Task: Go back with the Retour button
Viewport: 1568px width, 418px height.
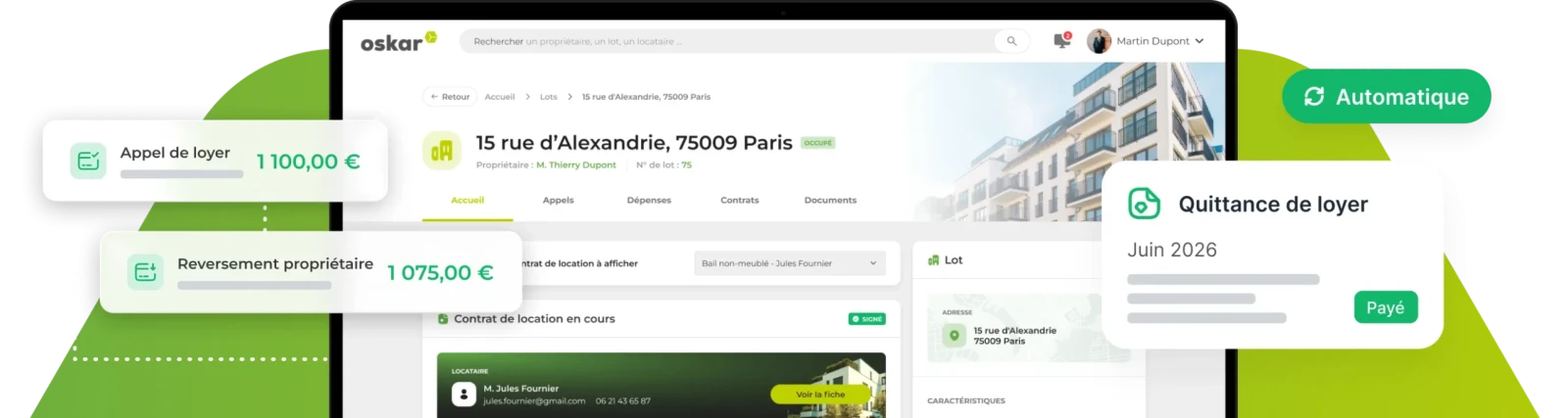Action: pos(450,97)
